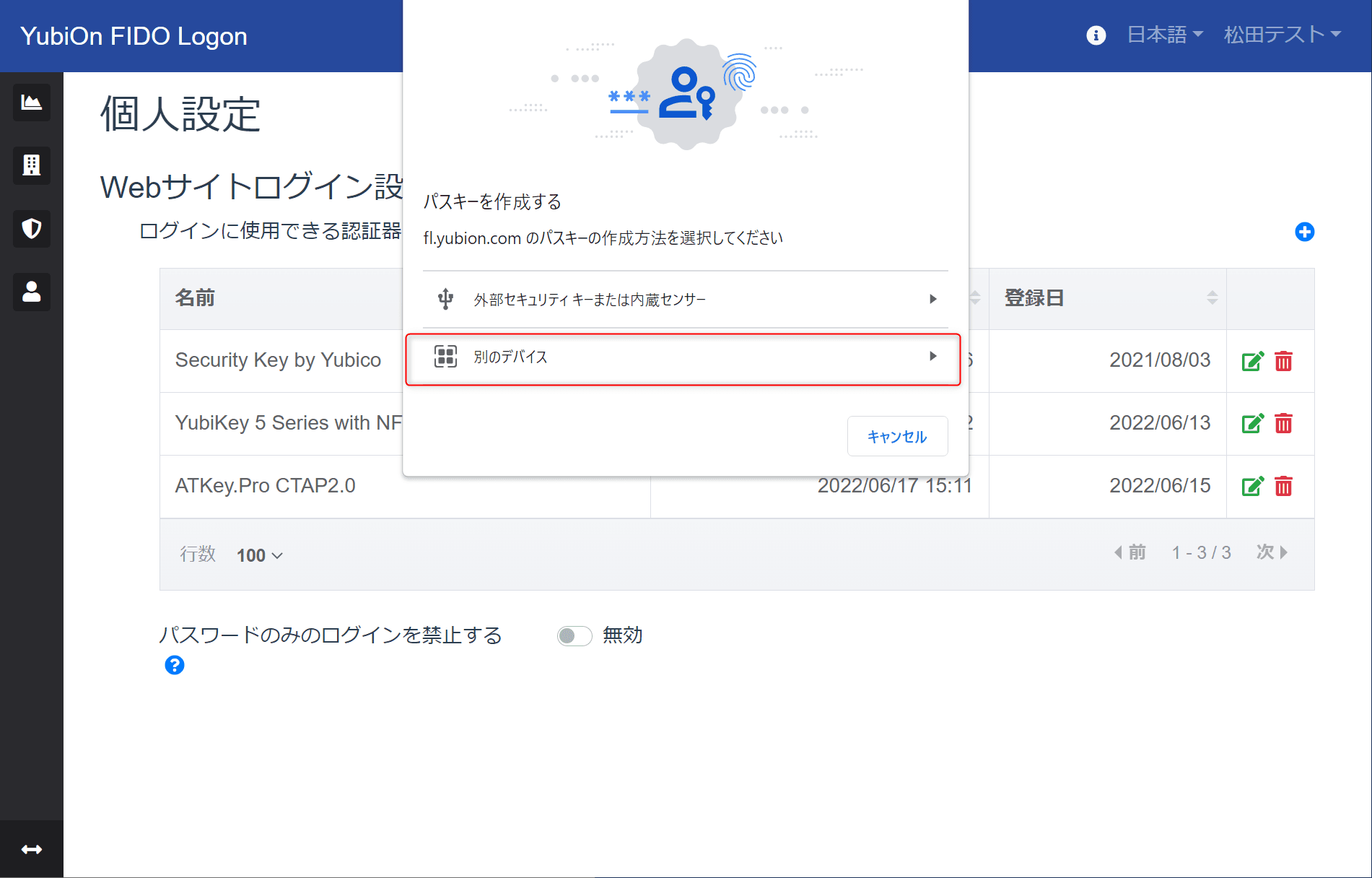Delete the YubiKey 5 Series entry
The image size is (1372, 878).
1283,423
